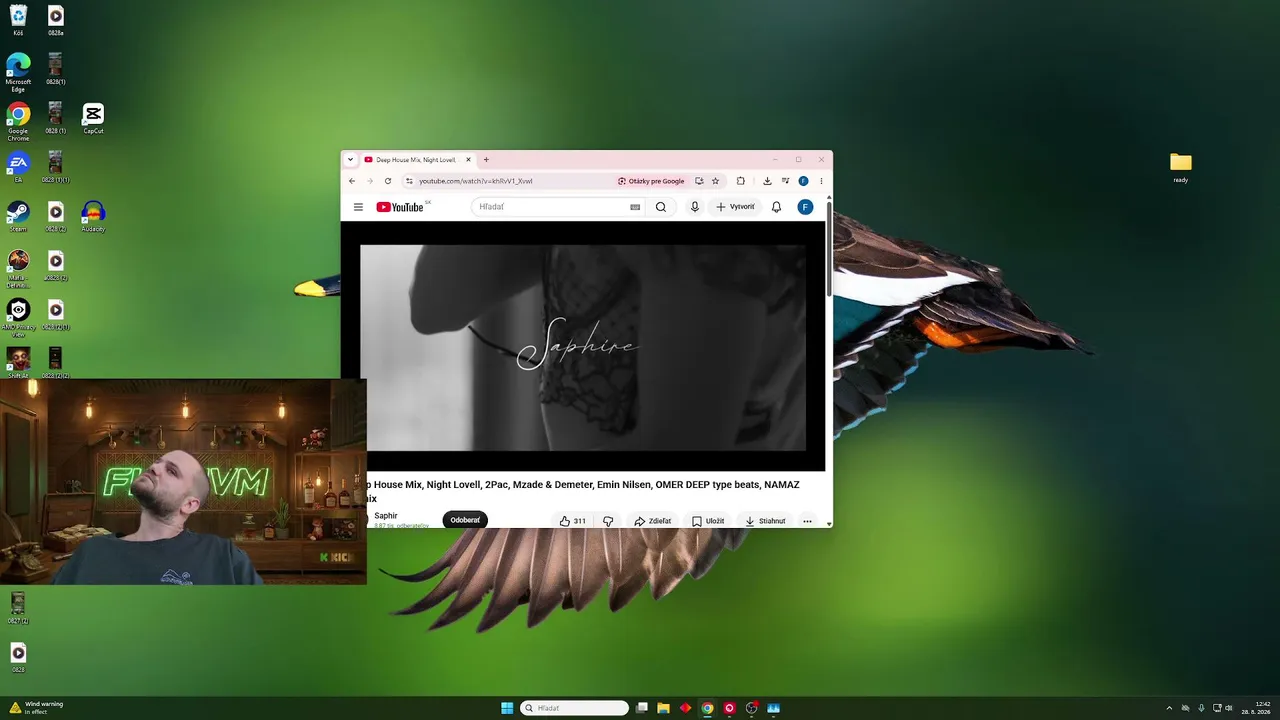This screenshot has height=720, width=1280.
Task: Select the Microsoft Edge desktop shortcut
Action: pos(18,72)
